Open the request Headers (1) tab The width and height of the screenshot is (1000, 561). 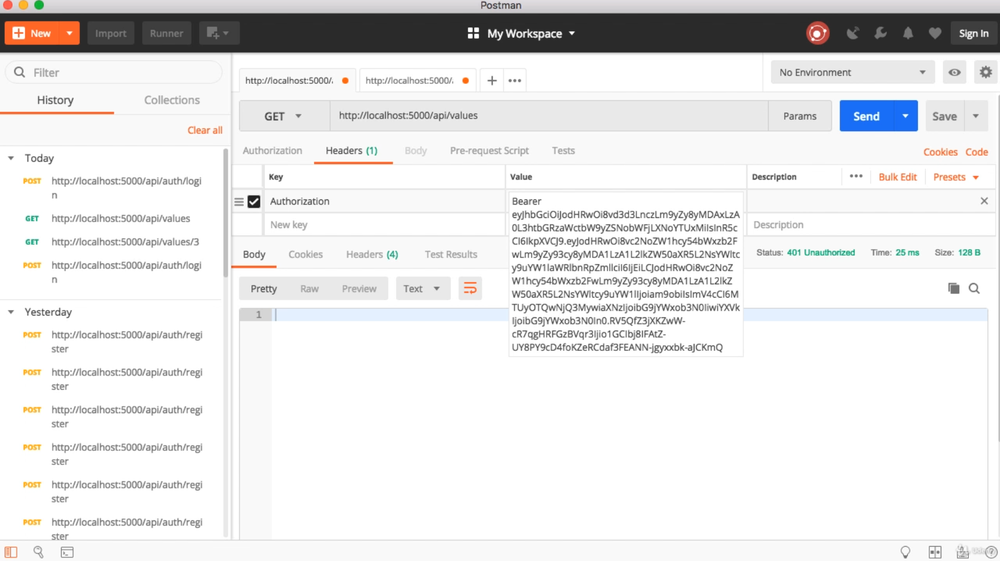tap(351, 151)
